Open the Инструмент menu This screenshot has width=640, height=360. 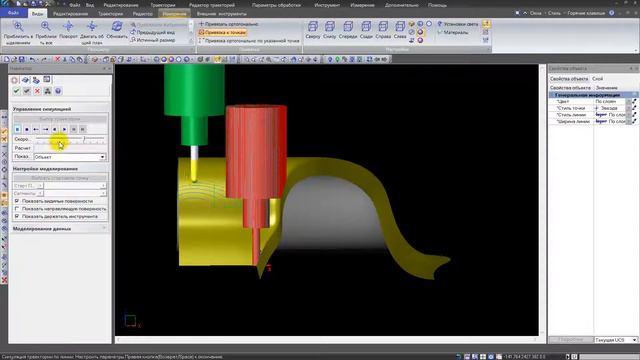coord(327,5)
